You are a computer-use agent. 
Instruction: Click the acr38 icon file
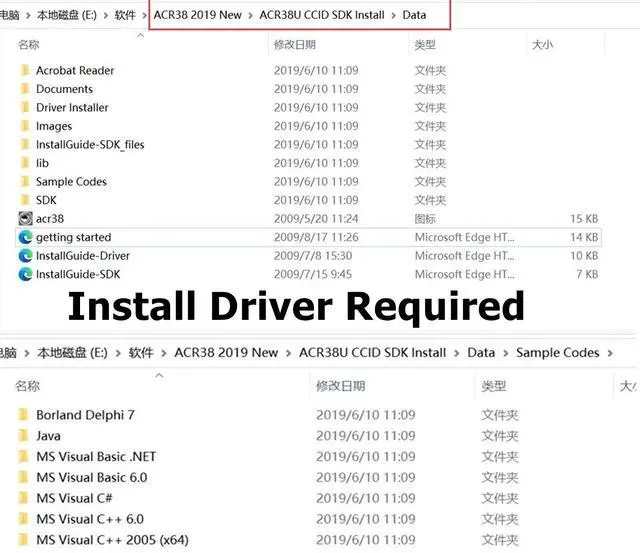click(x=25, y=218)
